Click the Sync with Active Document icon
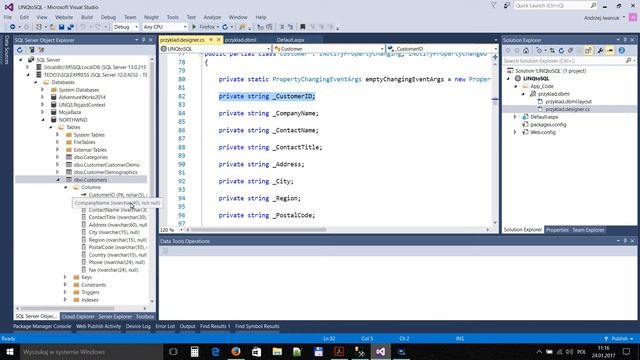The height and width of the screenshot is (360, 640). coord(552,51)
